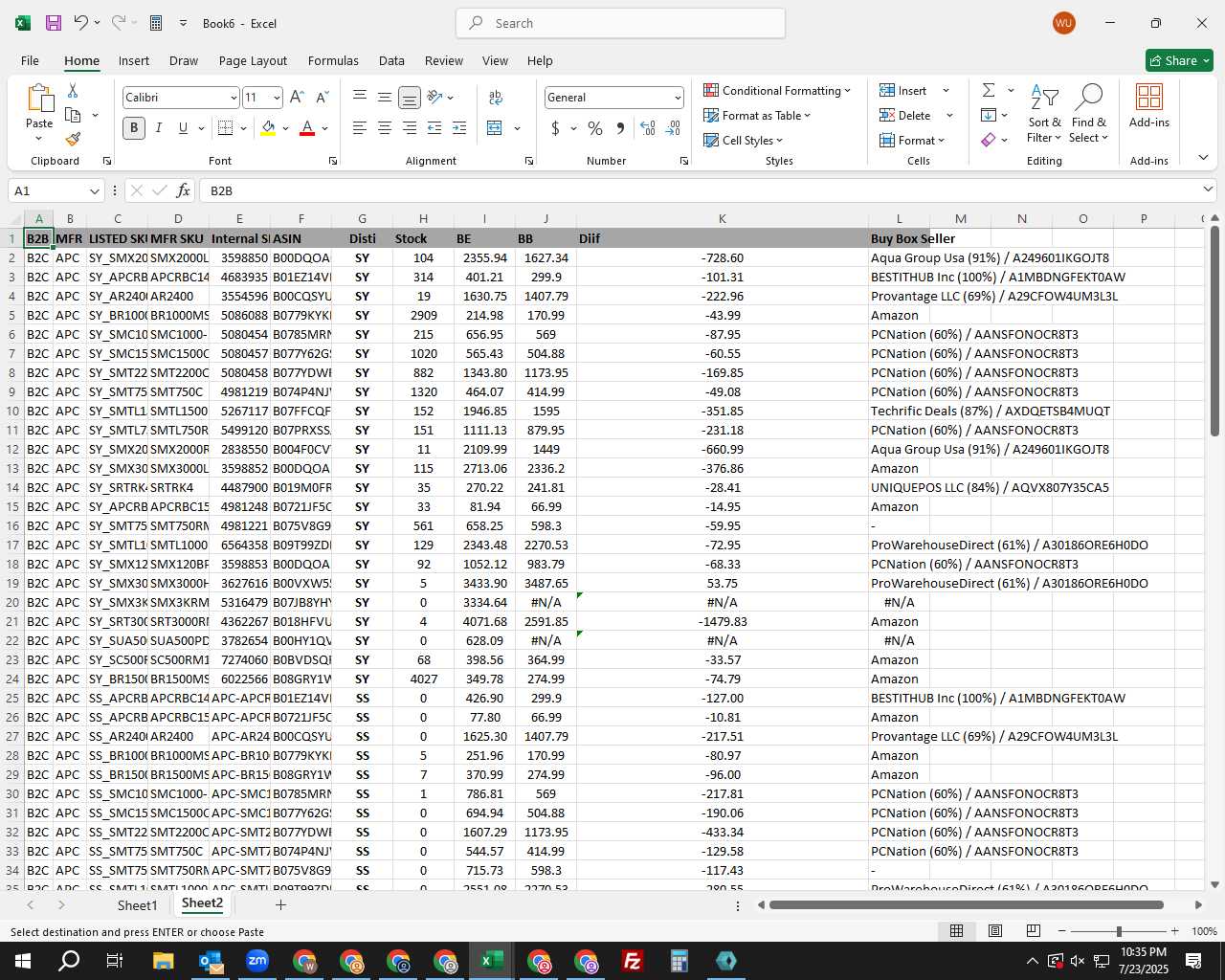The height and width of the screenshot is (980, 1225).
Task: Switch to Normal view in the status bar
Action: coord(956,931)
